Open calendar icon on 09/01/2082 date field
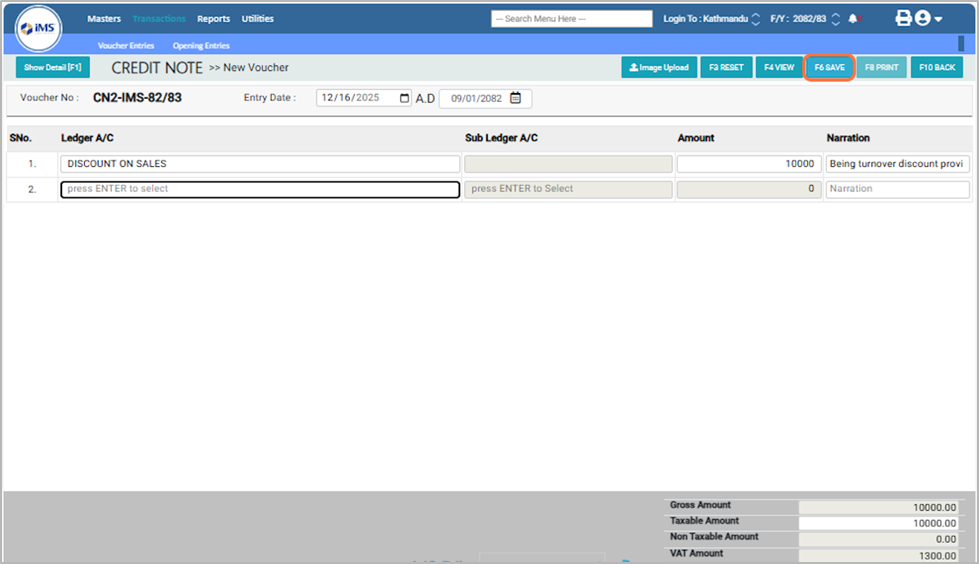979x564 pixels. coord(516,98)
